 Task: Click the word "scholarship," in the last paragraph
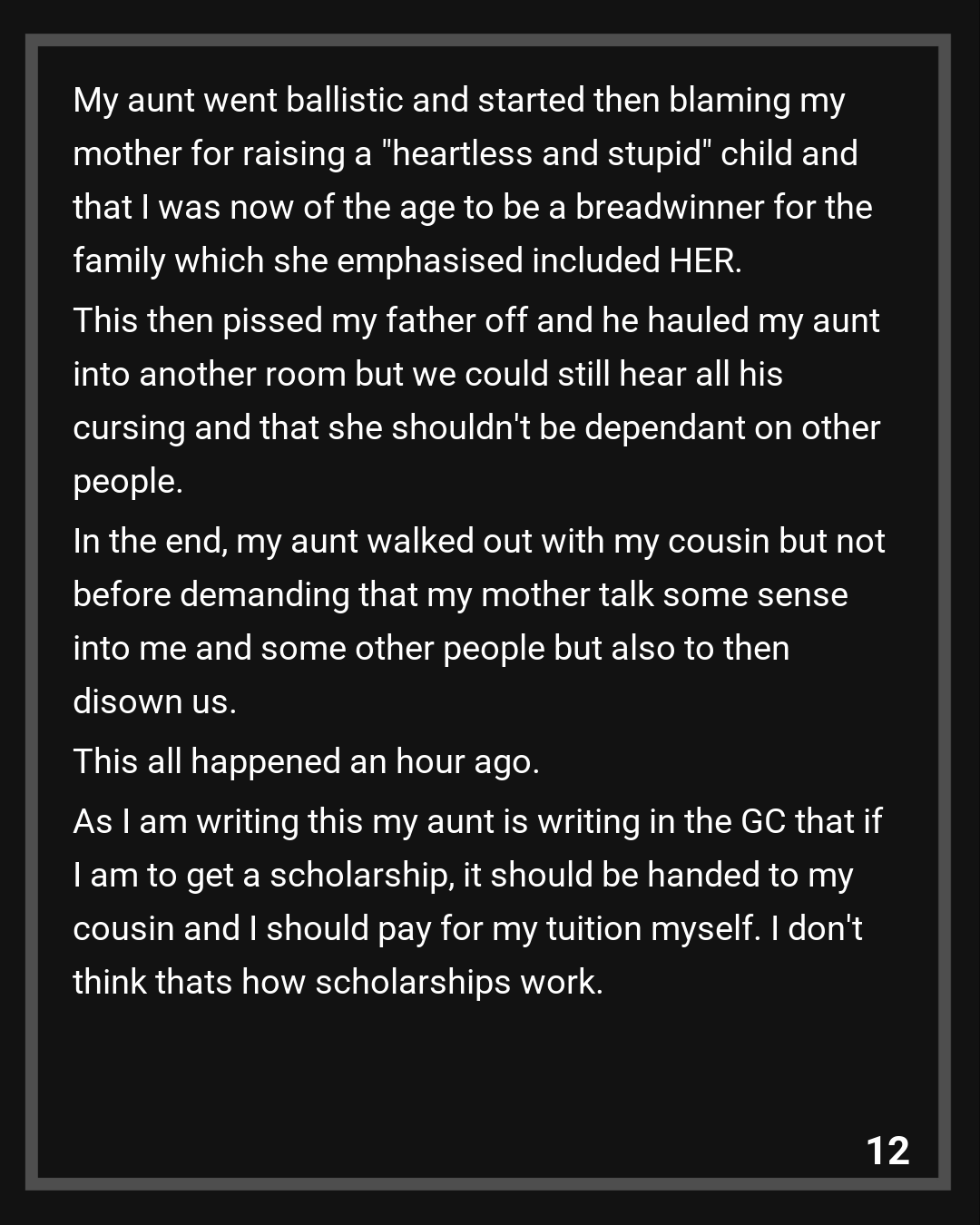362,875
